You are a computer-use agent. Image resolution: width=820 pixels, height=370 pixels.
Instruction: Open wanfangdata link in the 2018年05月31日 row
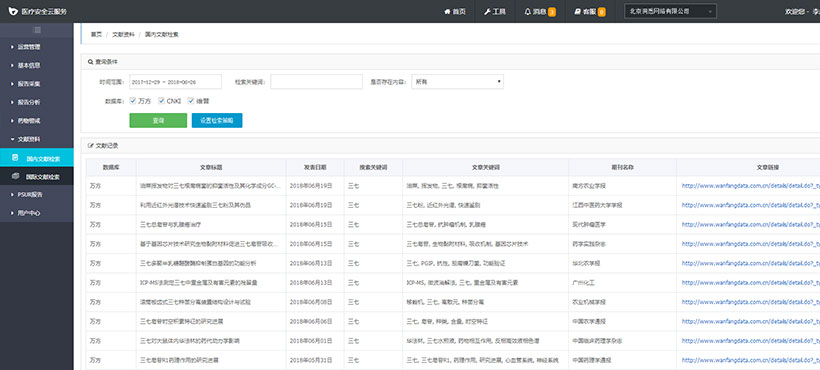click(x=750, y=360)
